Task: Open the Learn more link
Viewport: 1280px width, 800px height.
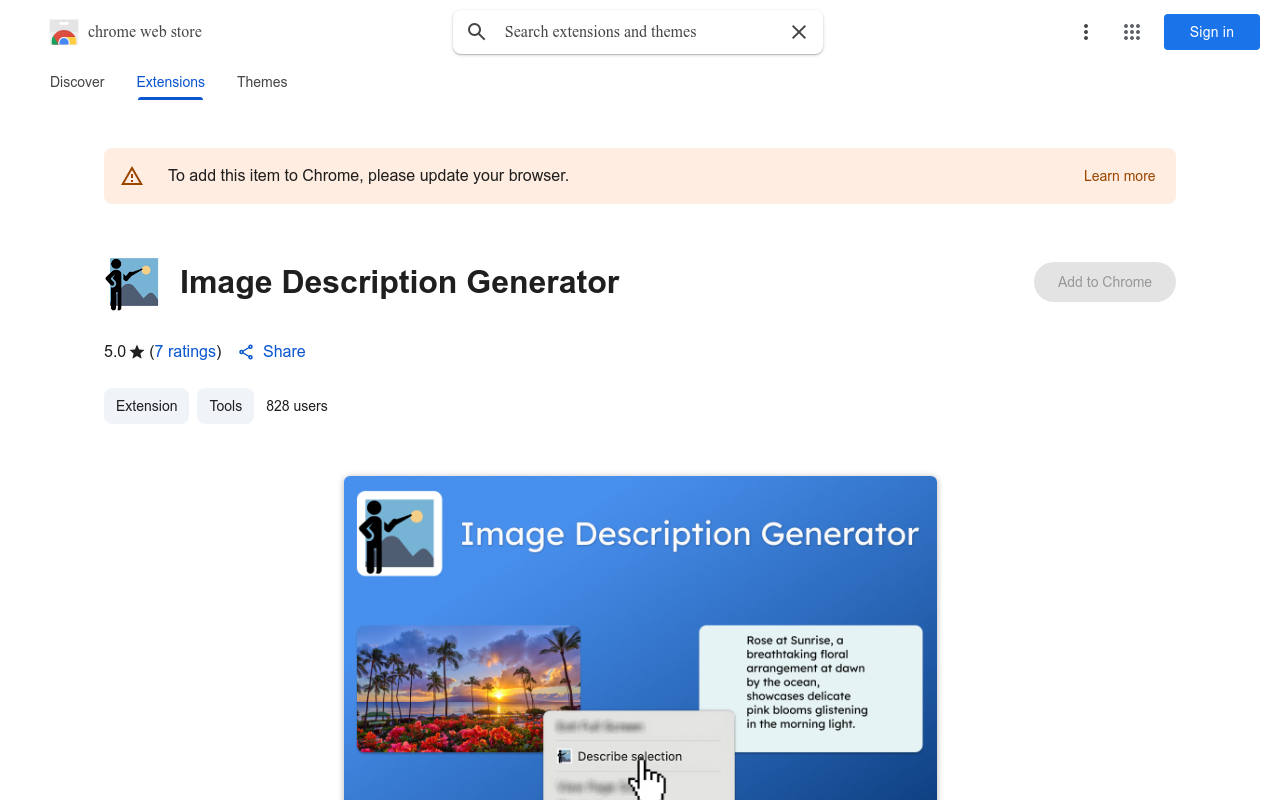Action: pos(1119,176)
